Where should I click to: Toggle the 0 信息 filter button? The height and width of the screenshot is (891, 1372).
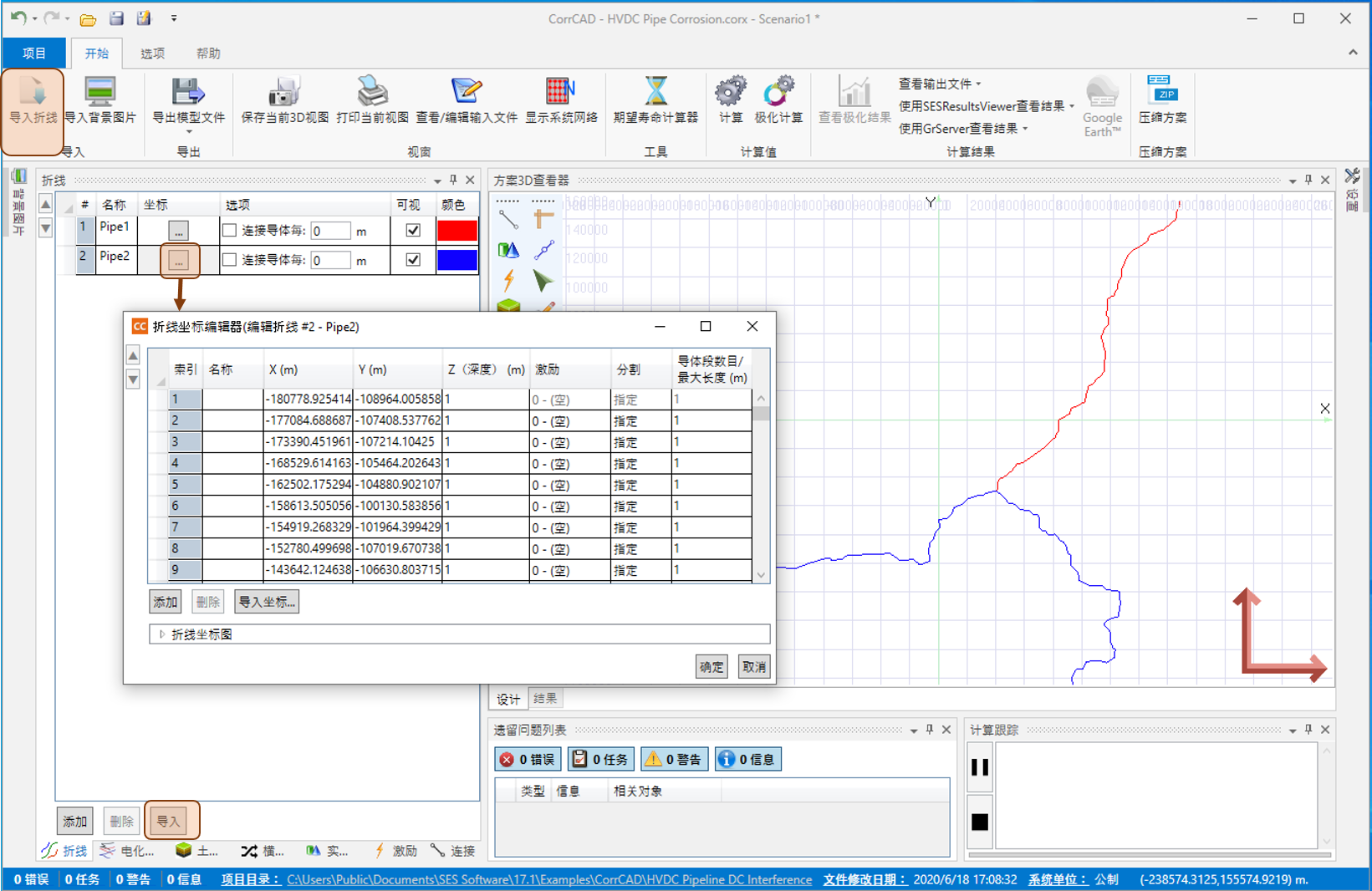(x=747, y=759)
